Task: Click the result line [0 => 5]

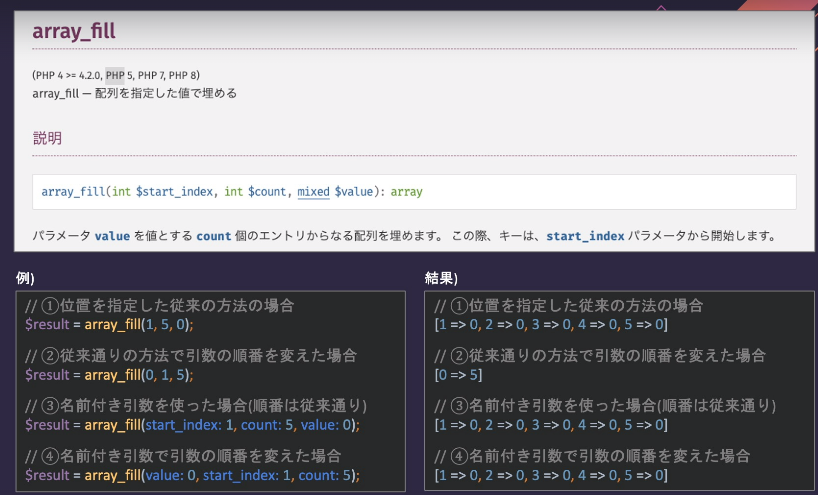Action: (x=458, y=375)
